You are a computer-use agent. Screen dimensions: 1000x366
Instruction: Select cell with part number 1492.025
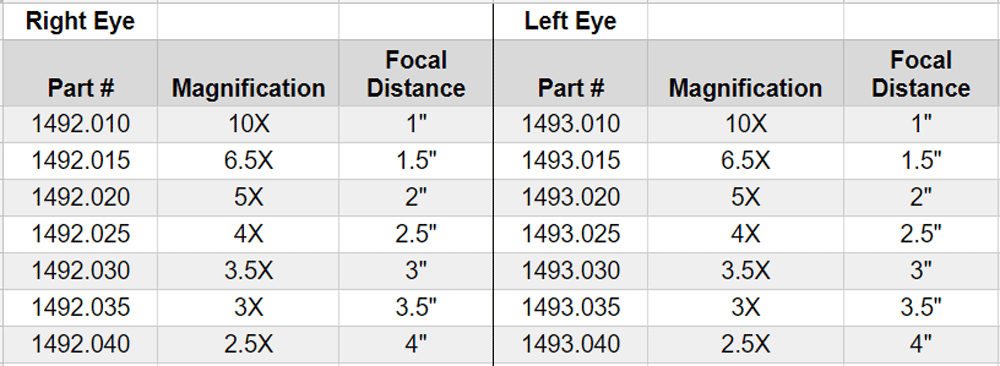click(x=80, y=234)
